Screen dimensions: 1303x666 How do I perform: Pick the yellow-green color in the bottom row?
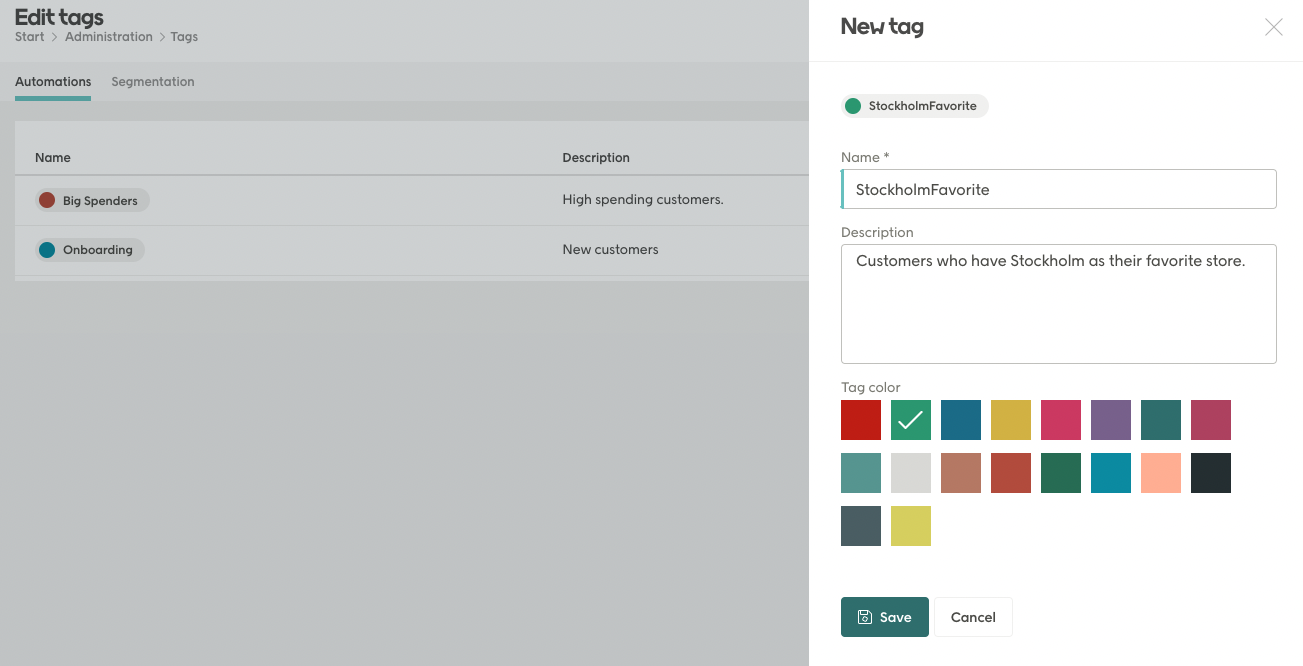click(910, 525)
